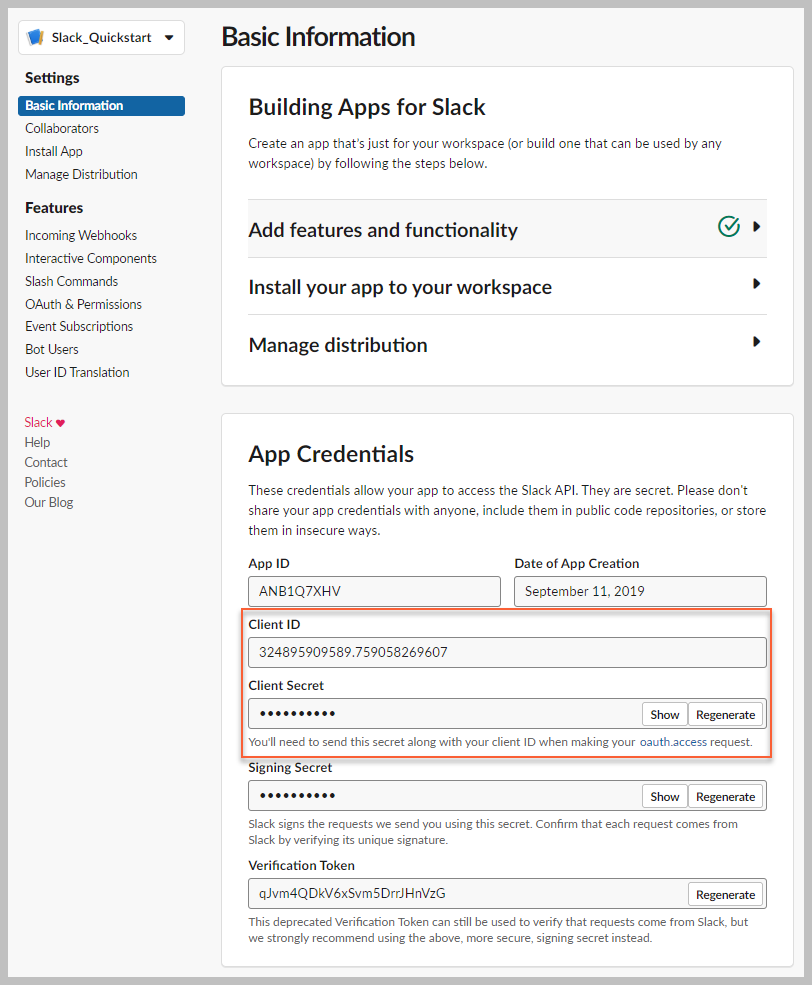Image resolution: width=812 pixels, height=985 pixels.
Task: Open User ID Translation page
Action: click(x=77, y=372)
